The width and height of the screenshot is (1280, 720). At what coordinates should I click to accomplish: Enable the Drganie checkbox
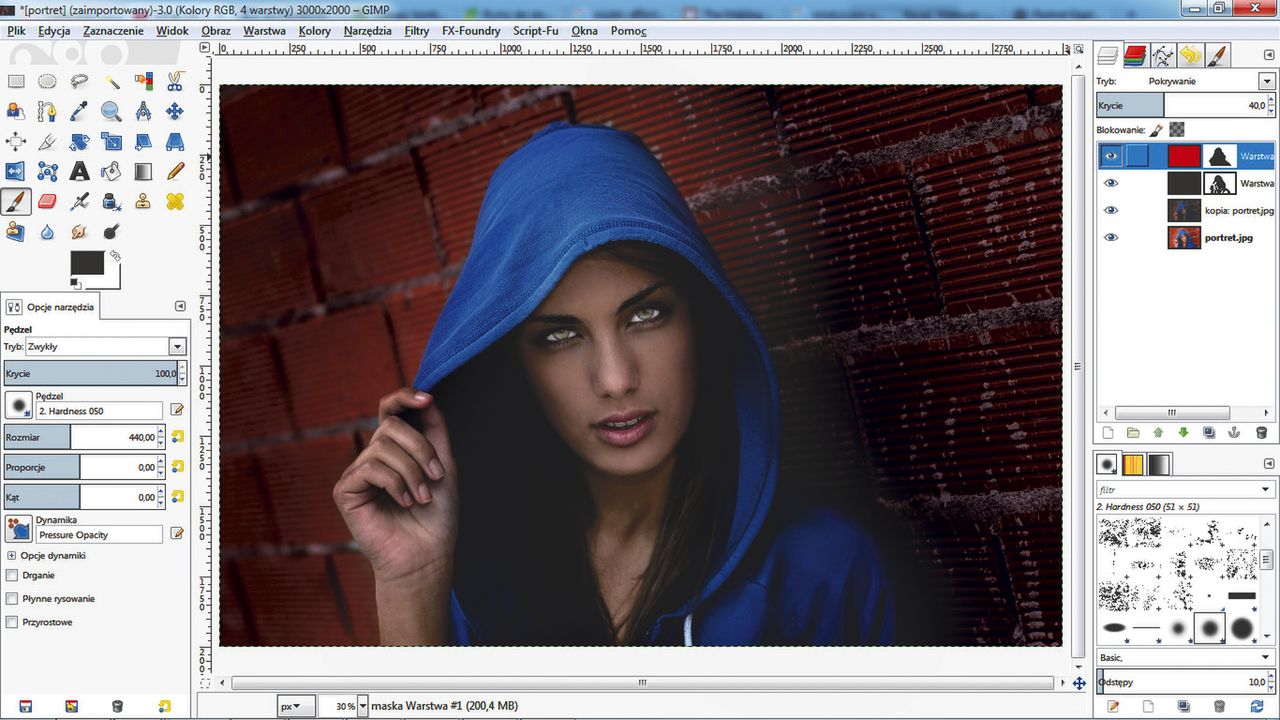click(12, 575)
